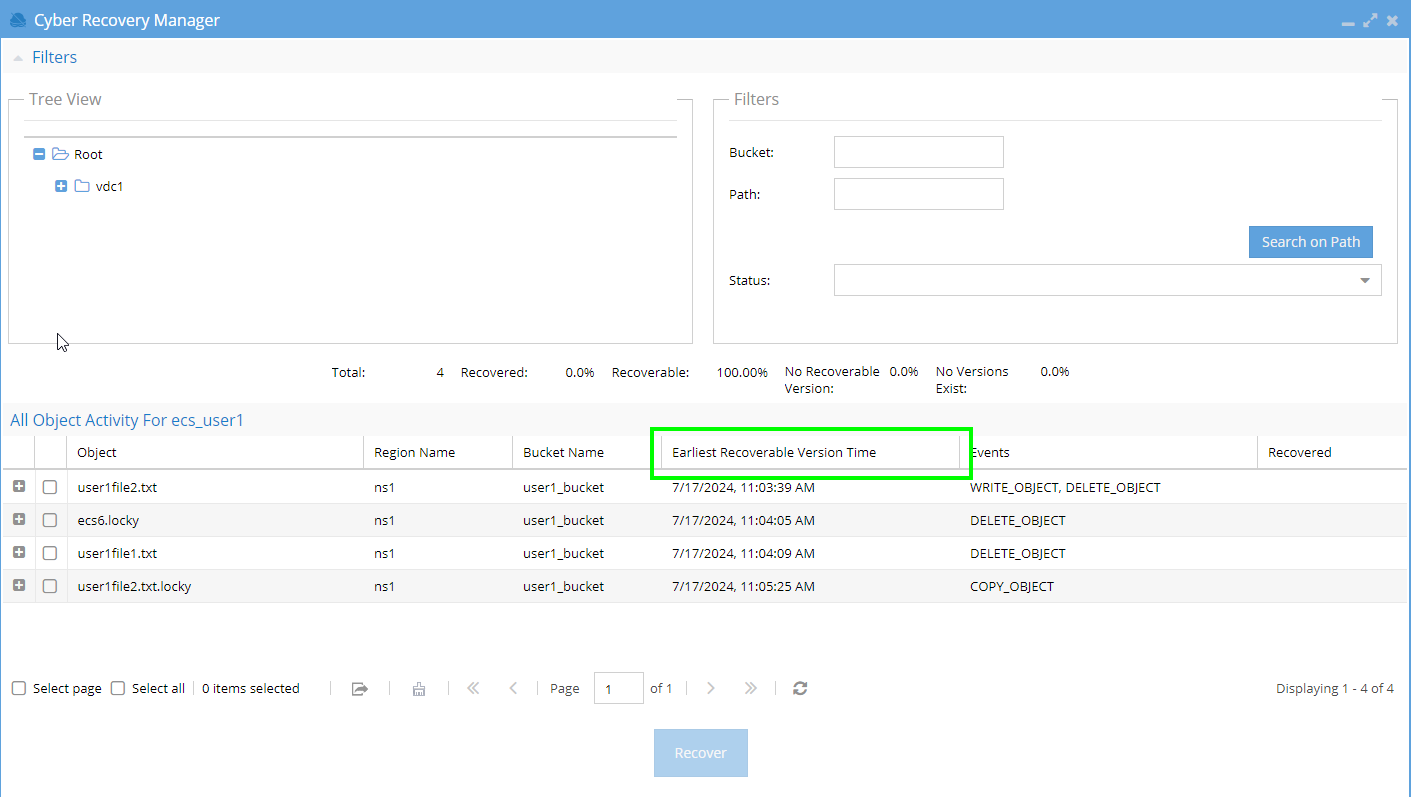Click the user1file2.txt object name

pos(117,488)
